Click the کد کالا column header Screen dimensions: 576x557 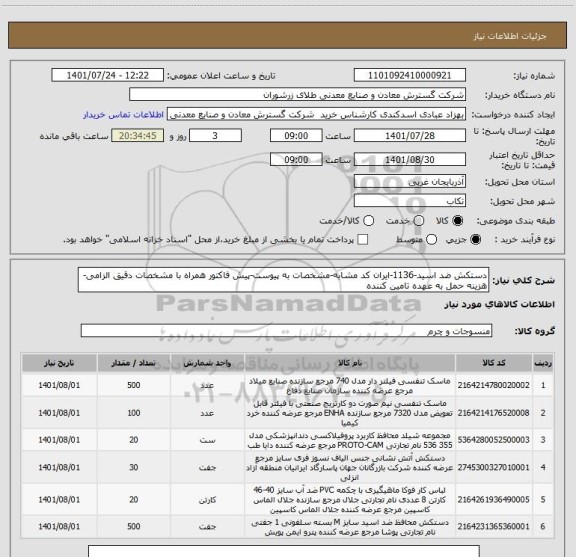pos(494,363)
